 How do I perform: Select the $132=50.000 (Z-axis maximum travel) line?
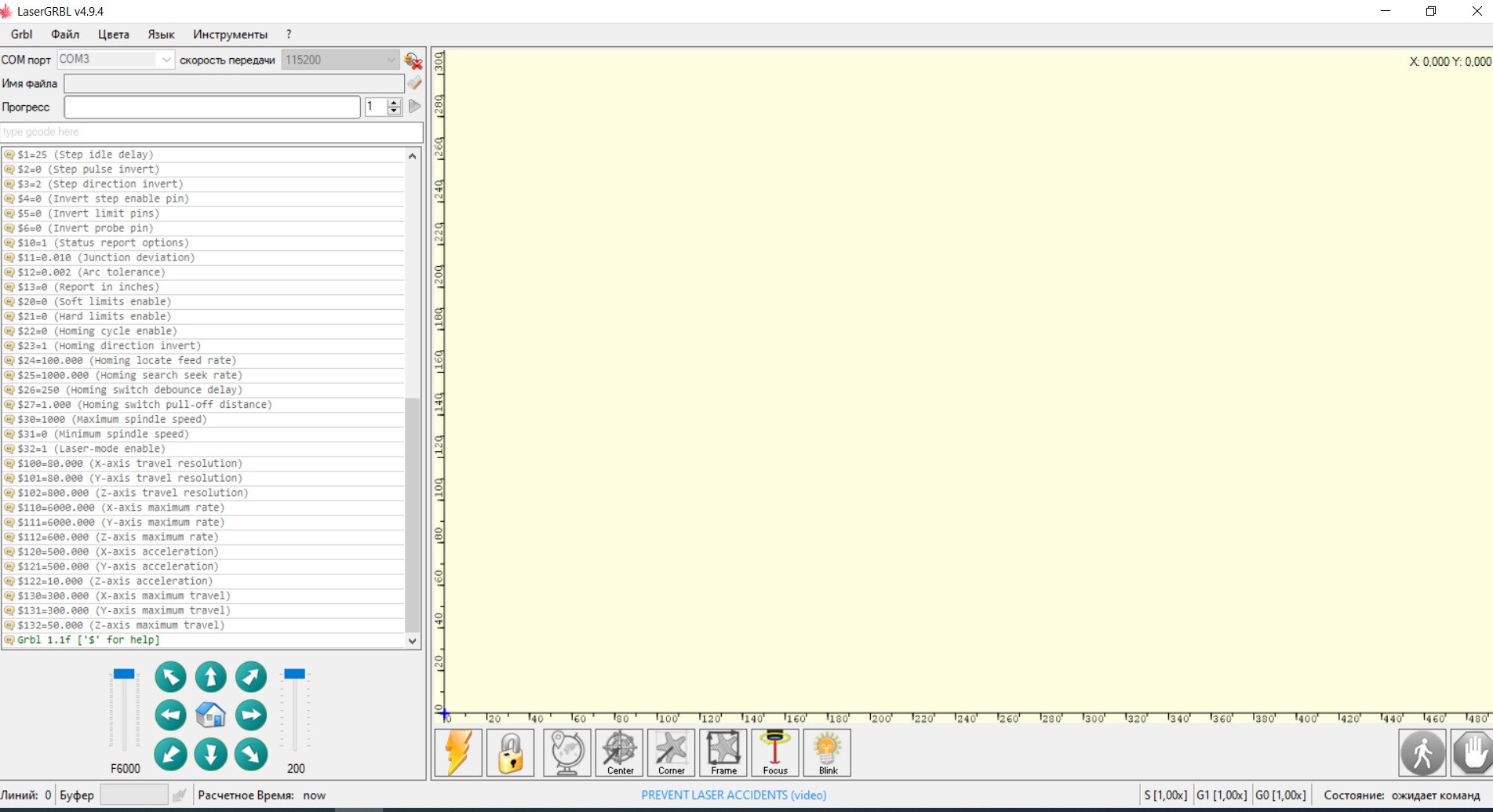(203, 625)
